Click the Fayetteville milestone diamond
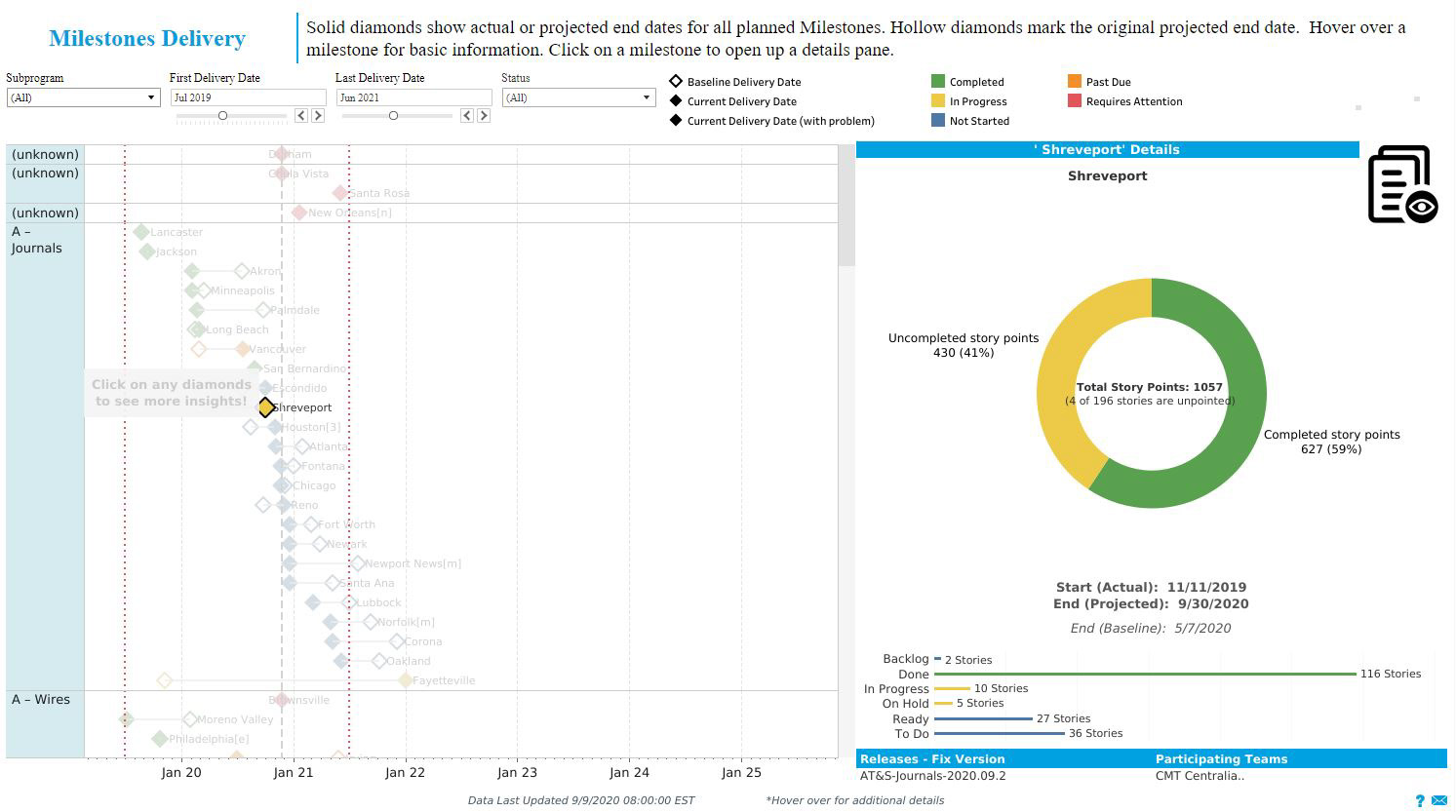 click(404, 680)
